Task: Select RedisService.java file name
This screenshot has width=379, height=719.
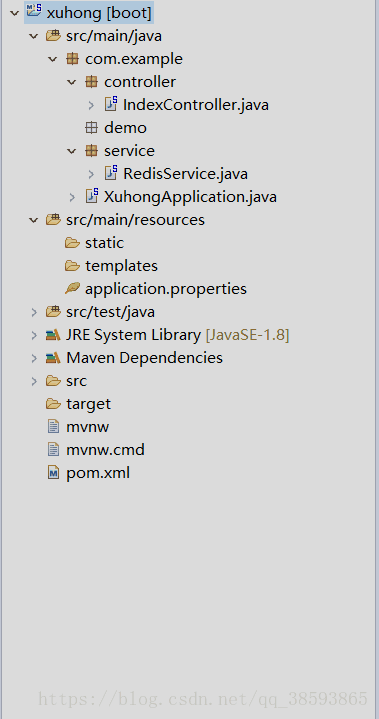Action: [185, 174]
